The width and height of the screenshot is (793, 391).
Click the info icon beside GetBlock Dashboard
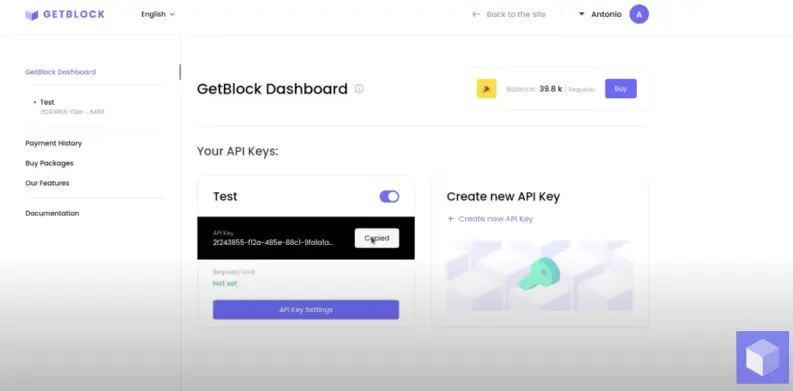click(359, 89)
